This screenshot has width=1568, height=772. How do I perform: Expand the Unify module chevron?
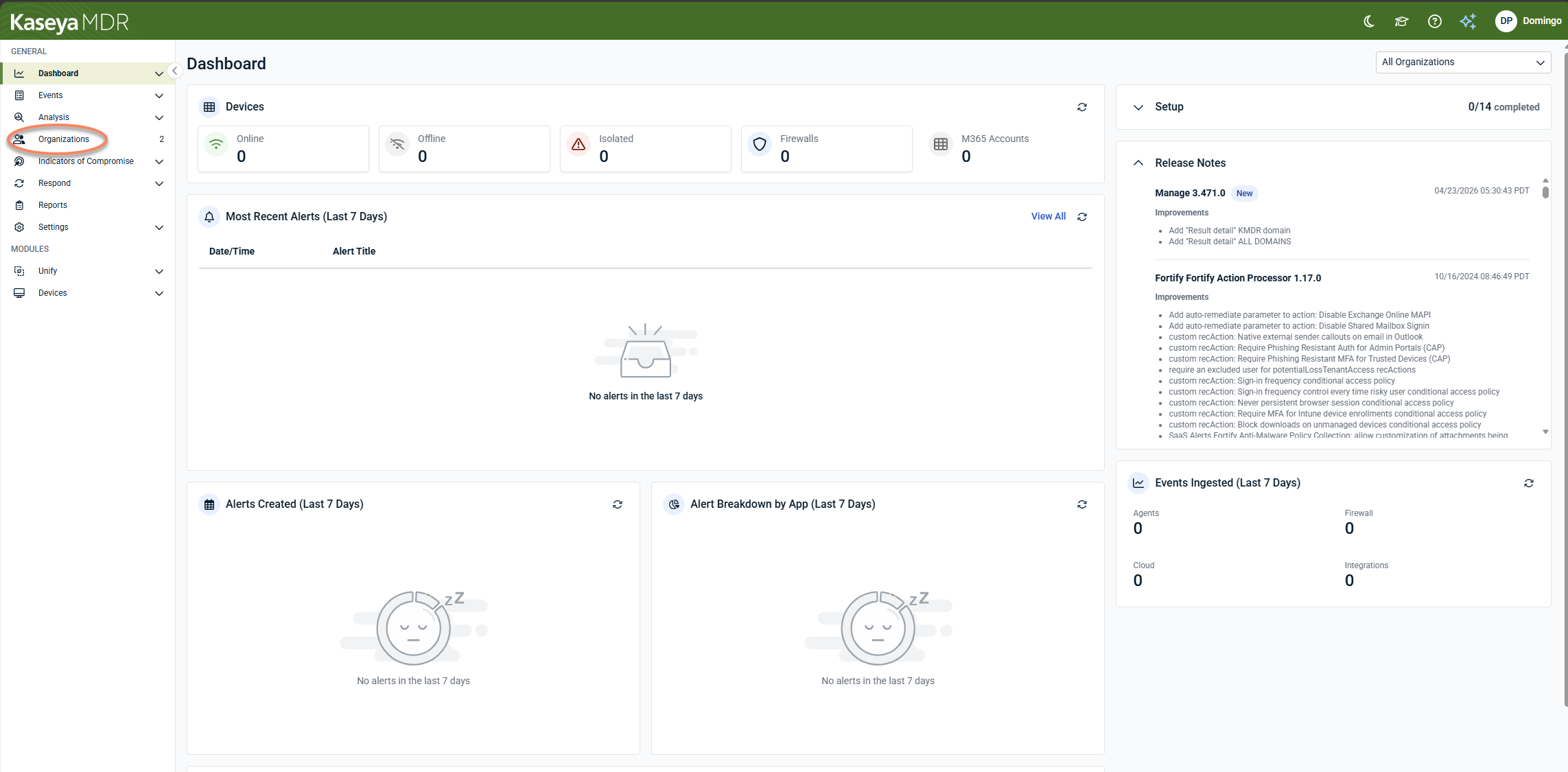pos(159,271)
